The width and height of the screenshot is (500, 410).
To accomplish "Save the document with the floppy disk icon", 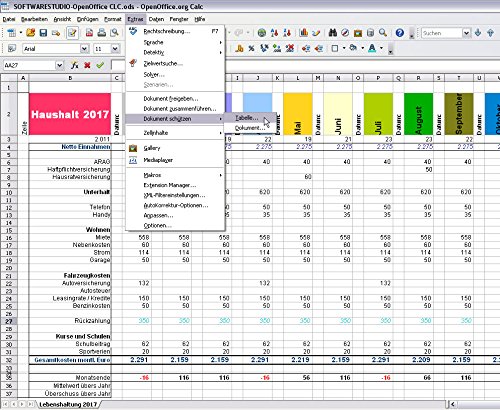I will point(43,33).
